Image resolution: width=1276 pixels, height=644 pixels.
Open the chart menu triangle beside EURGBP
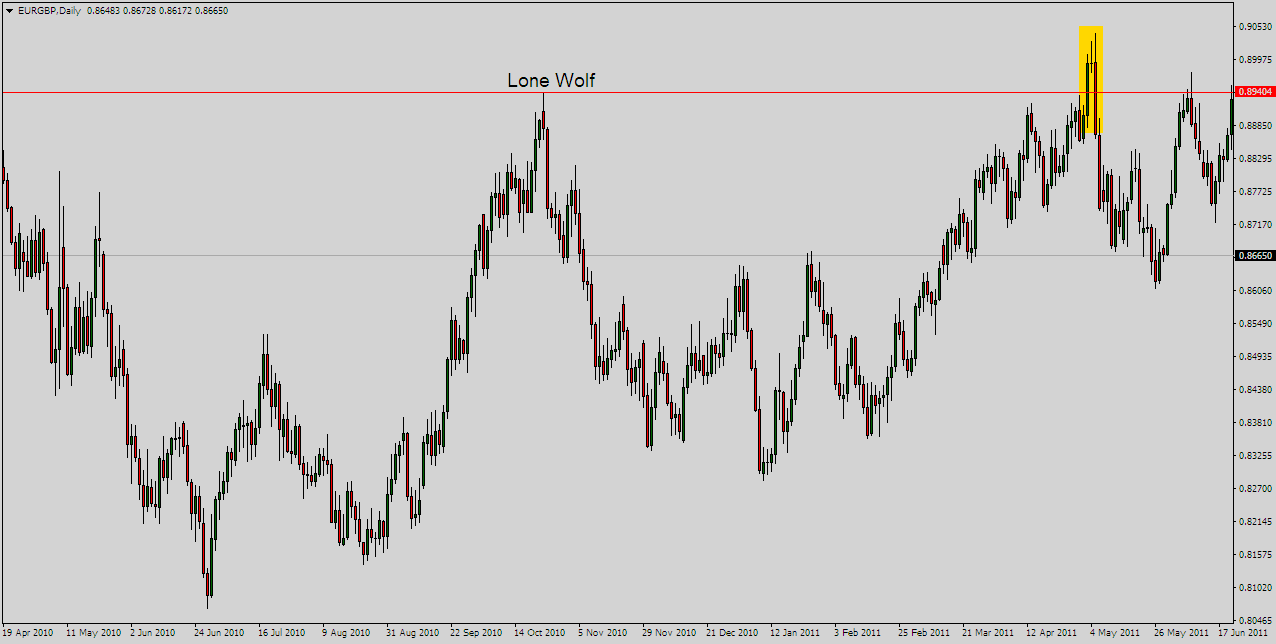click(x=9, y=9)
